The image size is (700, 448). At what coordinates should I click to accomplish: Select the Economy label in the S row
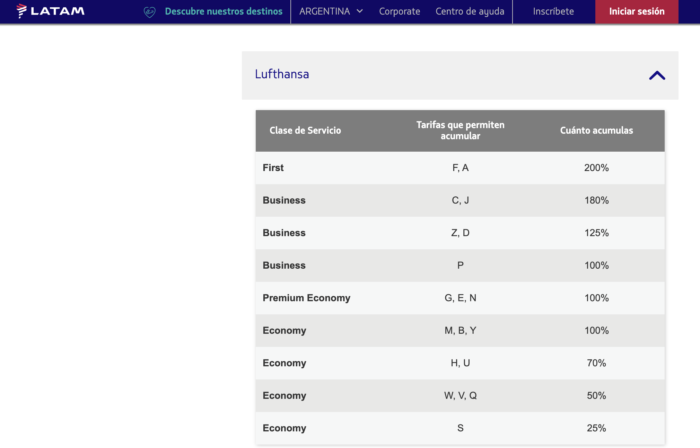[x=284, y=428]
